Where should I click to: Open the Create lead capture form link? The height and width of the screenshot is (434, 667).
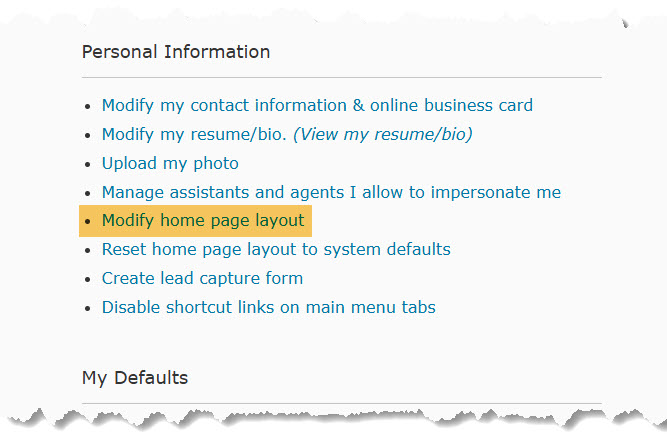pyautogui.click(x=202, y=278)
